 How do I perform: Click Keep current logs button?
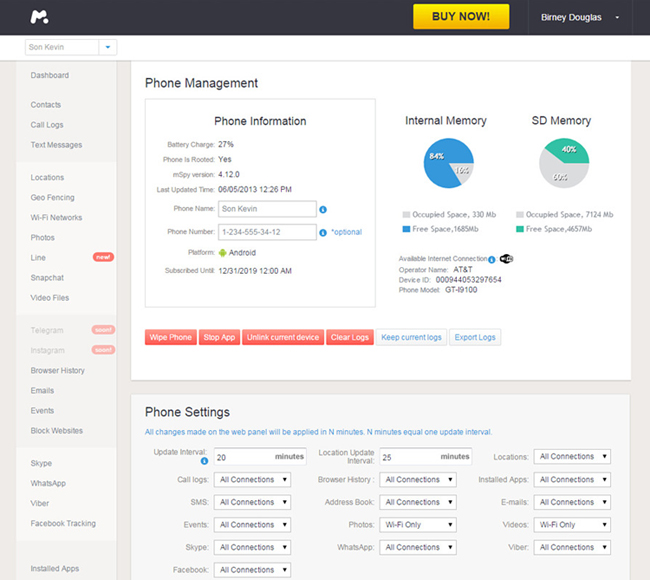tap(411, 337)
